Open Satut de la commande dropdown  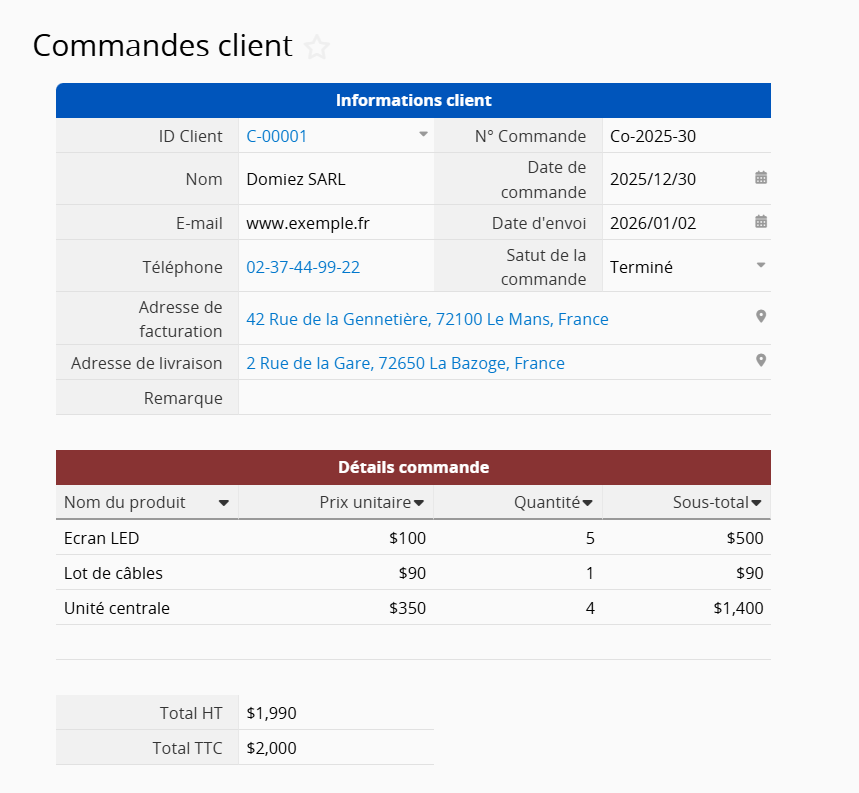pyautogui.click(x=760, y=266)
